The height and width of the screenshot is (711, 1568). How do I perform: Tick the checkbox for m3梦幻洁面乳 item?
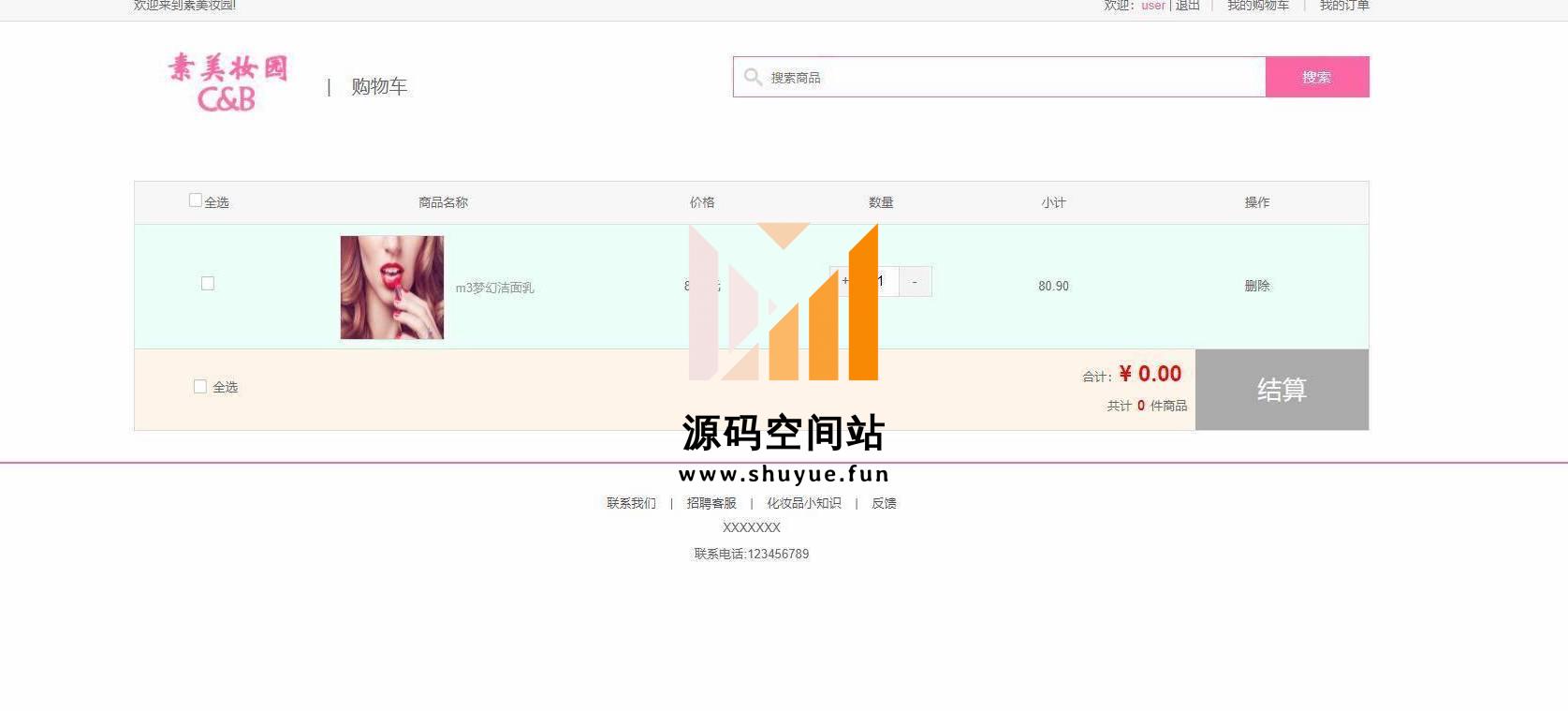pyautogui.click(x=208, y=283)
